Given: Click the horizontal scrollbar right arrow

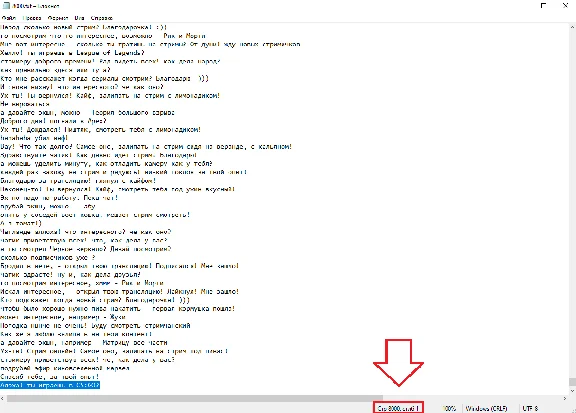Looking at the screenshot, I should pyautogui.click(x=565, y=398).
